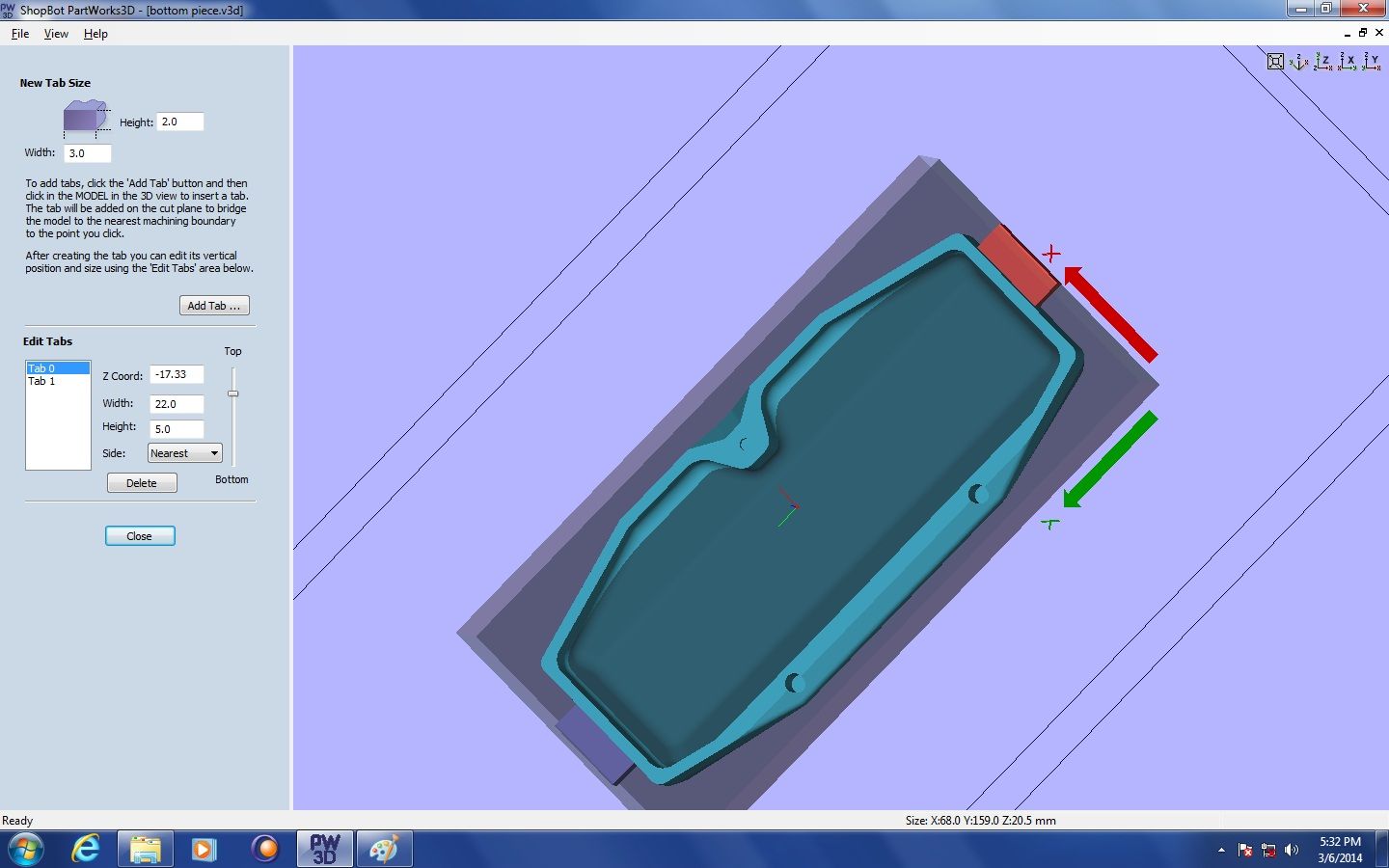Click the zoom-to-fit view icon
The width and height of the screenshot is (1389, 868).
1275,62
